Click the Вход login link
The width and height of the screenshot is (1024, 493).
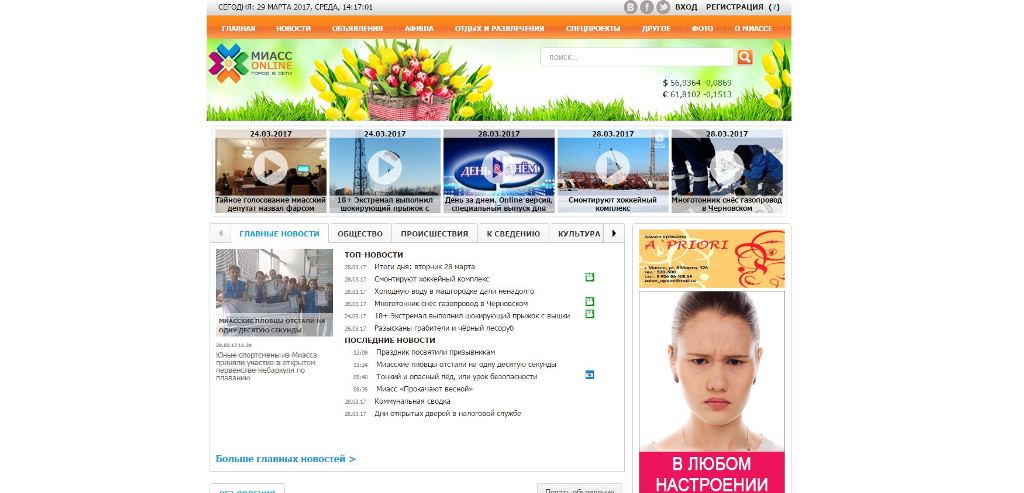coord(686,7)
